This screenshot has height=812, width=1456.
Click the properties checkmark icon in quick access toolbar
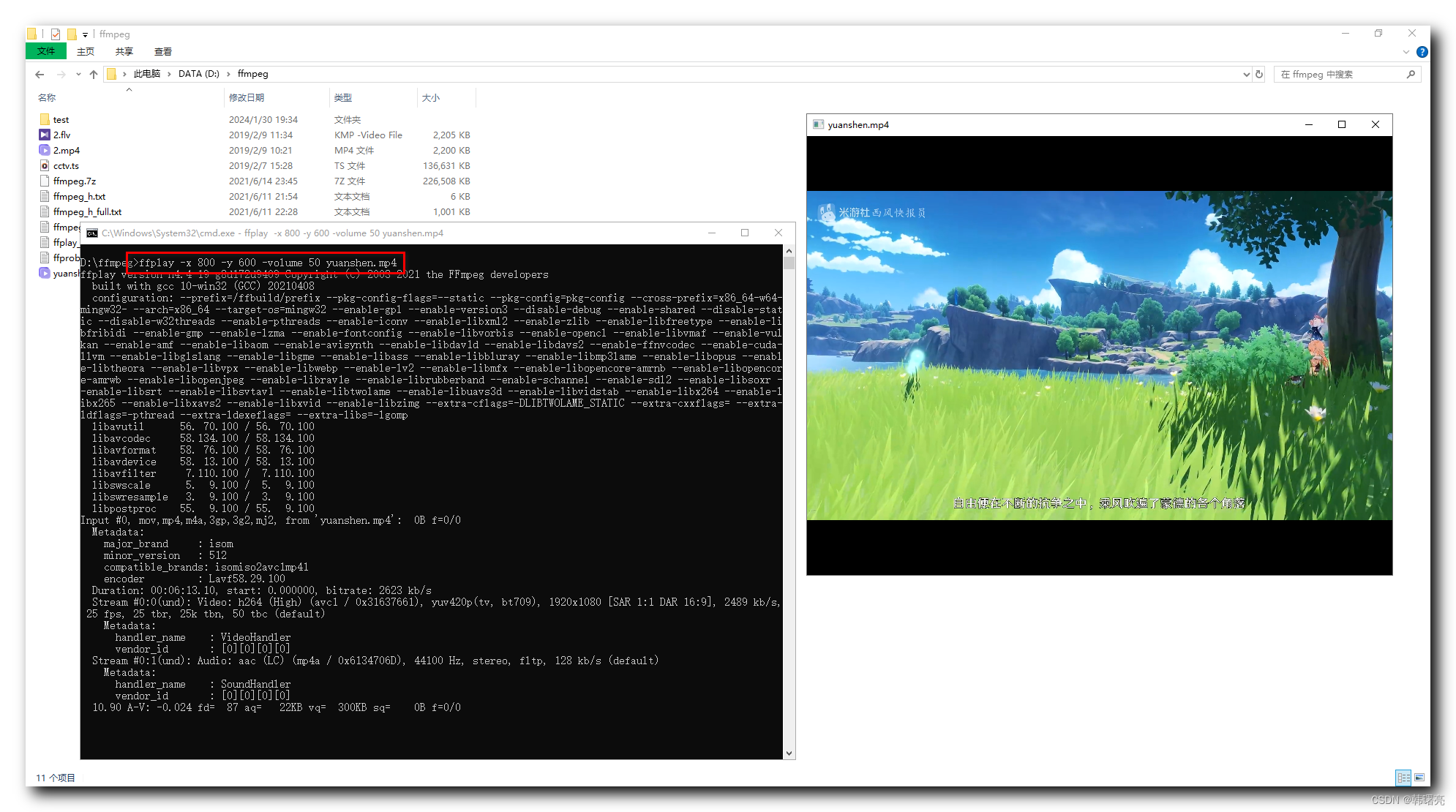pos(55,34)
